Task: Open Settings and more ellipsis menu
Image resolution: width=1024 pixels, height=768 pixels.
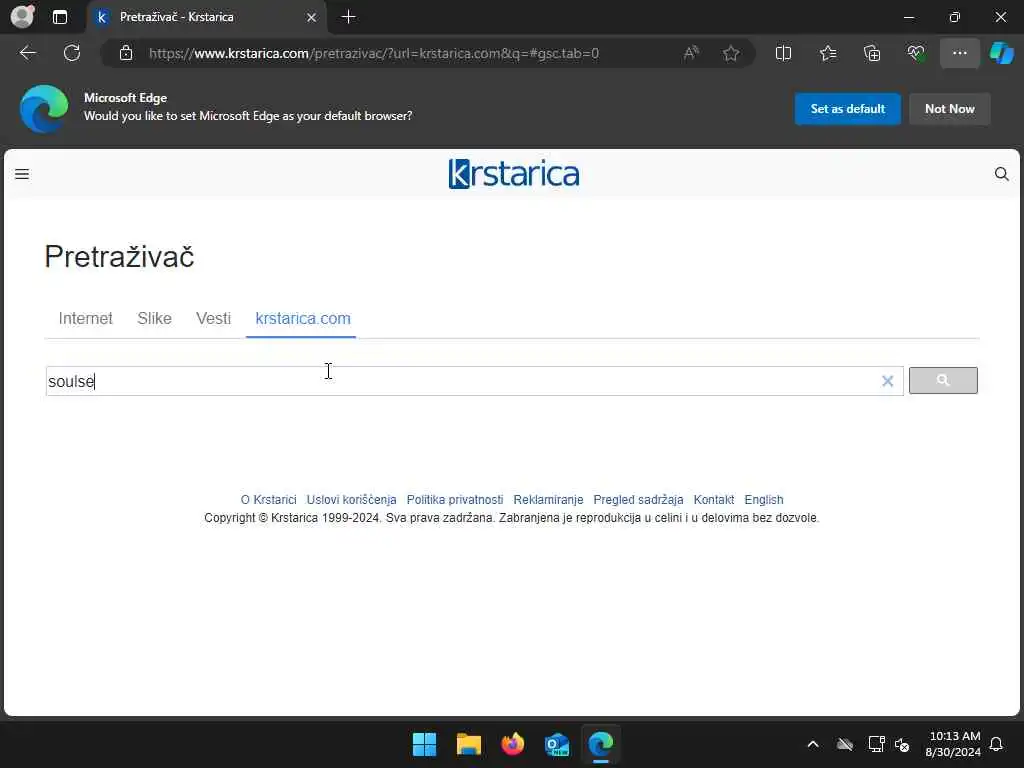Action: pyautogui.click(x=959, y=53)
